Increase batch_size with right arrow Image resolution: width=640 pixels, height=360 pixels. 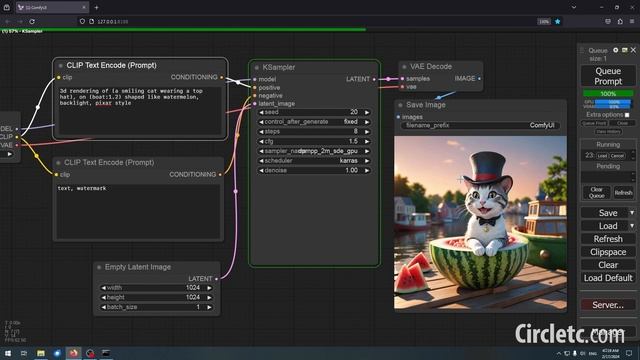tap(209, 307)
